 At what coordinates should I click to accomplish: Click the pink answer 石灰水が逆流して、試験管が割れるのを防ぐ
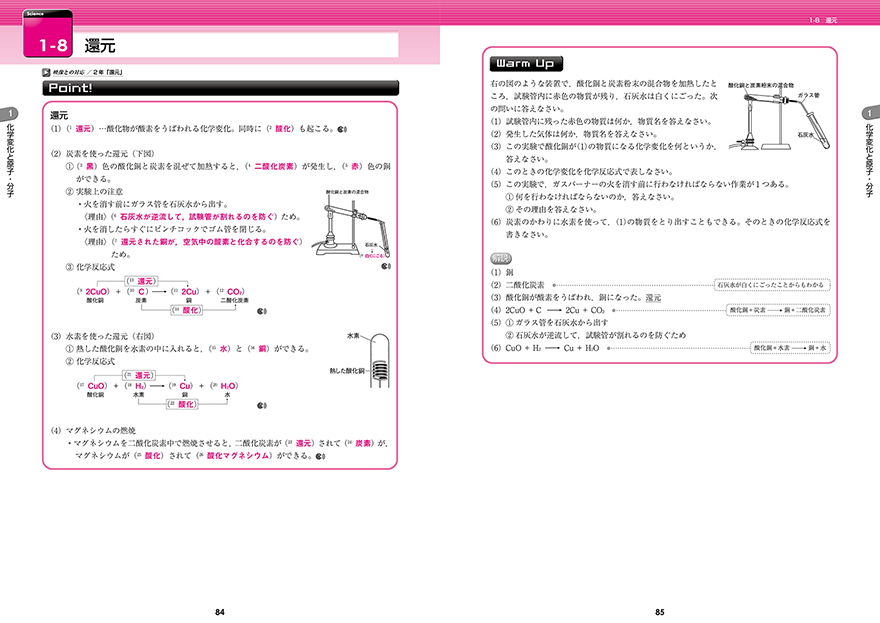[x=196, y=217]
